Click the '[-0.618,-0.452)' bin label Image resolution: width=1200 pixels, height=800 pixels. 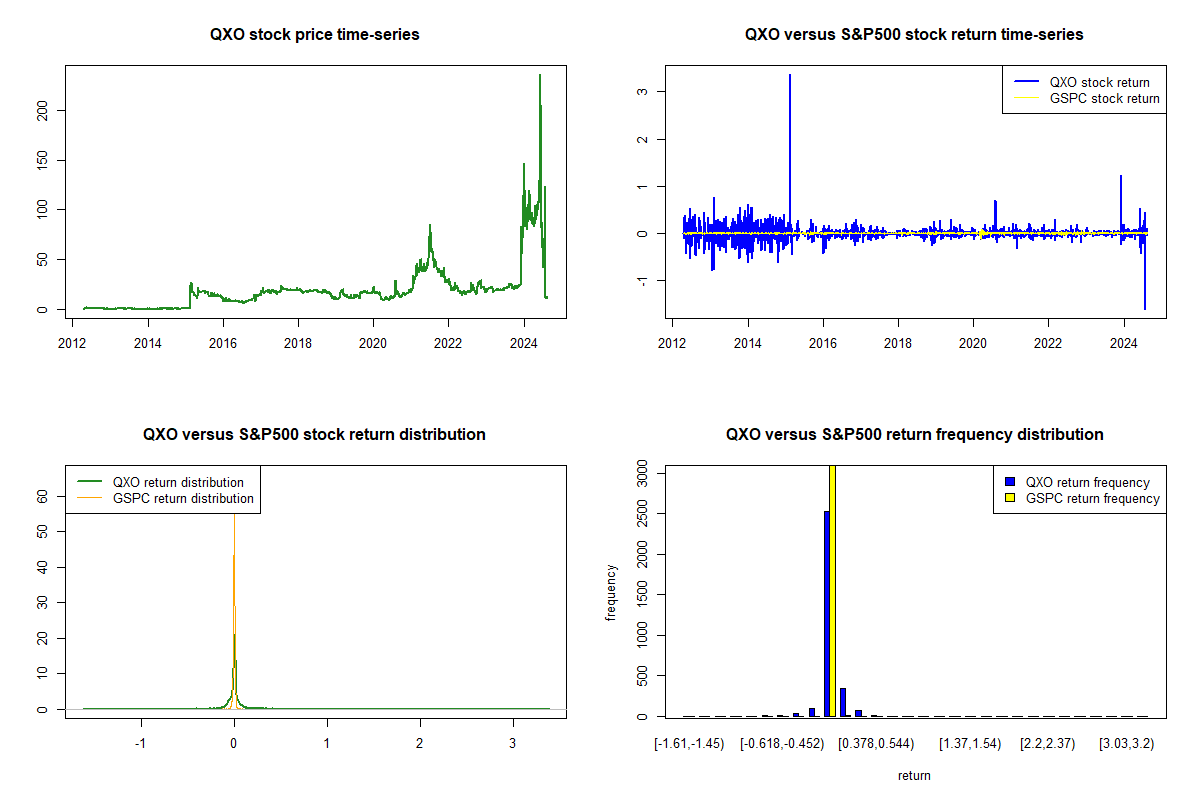[782, 744]
